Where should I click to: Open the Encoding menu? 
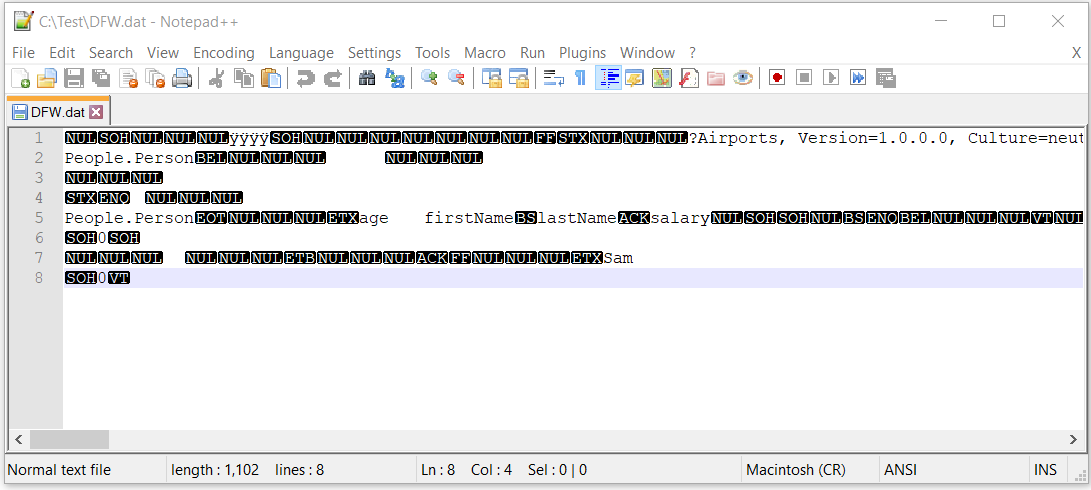pyautogui.click(x=224, y=53)
